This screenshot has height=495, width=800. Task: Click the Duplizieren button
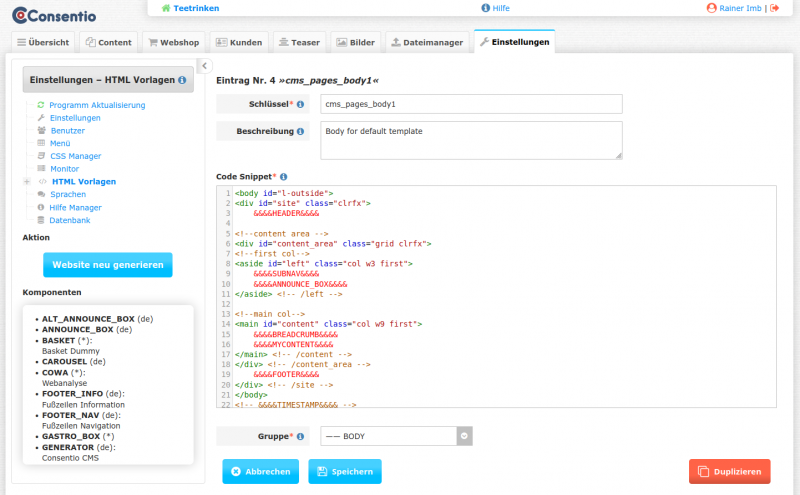point(729,472)
